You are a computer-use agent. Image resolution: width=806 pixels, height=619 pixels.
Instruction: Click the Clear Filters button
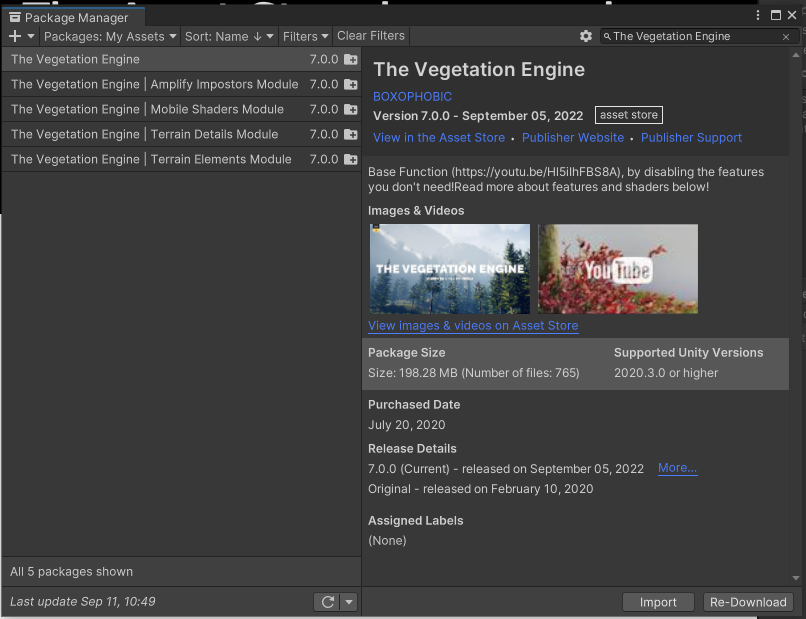coord(371,36)
